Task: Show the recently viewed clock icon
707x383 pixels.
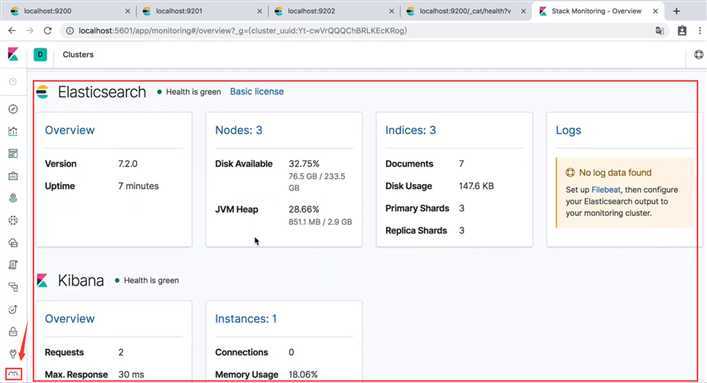Action: [13, 82]
